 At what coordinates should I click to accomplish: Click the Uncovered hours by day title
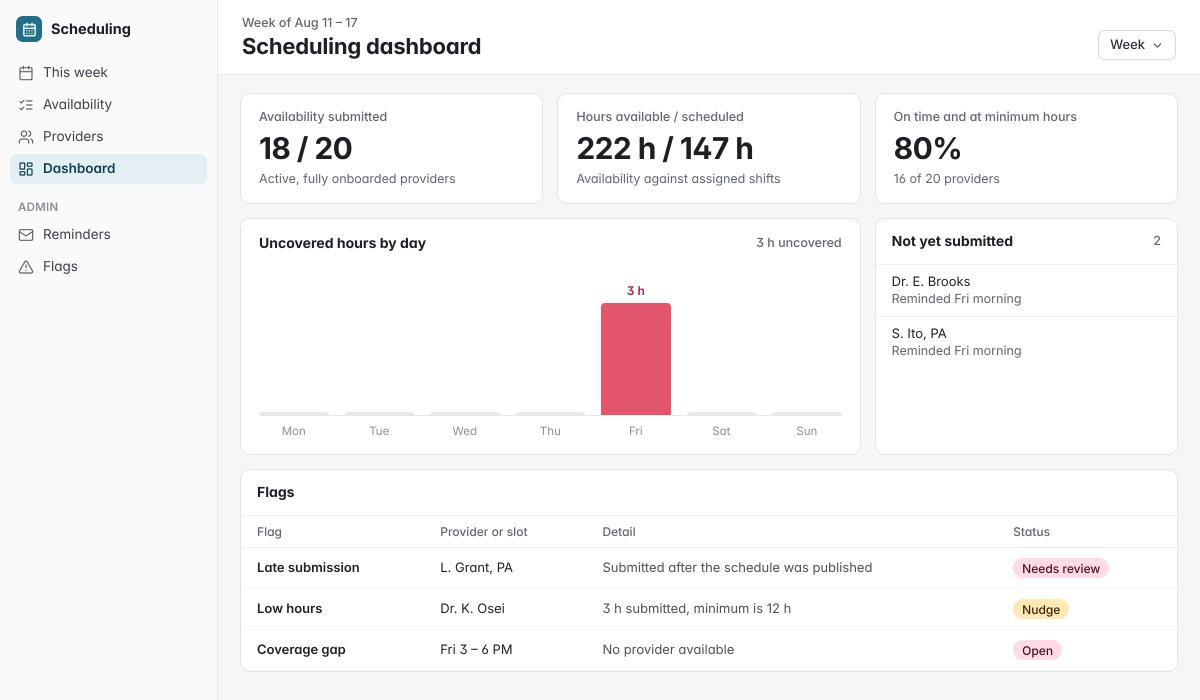click(x=342, y=243)
